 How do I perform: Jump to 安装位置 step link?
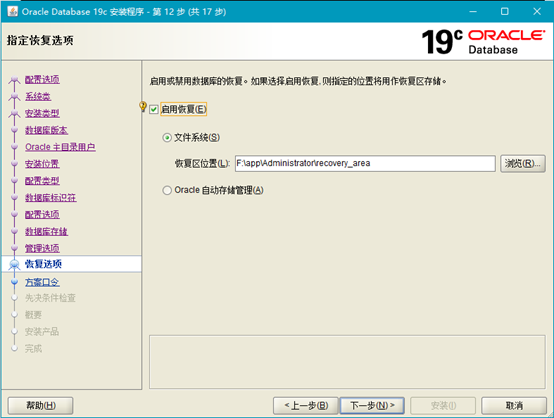(42, 164)
